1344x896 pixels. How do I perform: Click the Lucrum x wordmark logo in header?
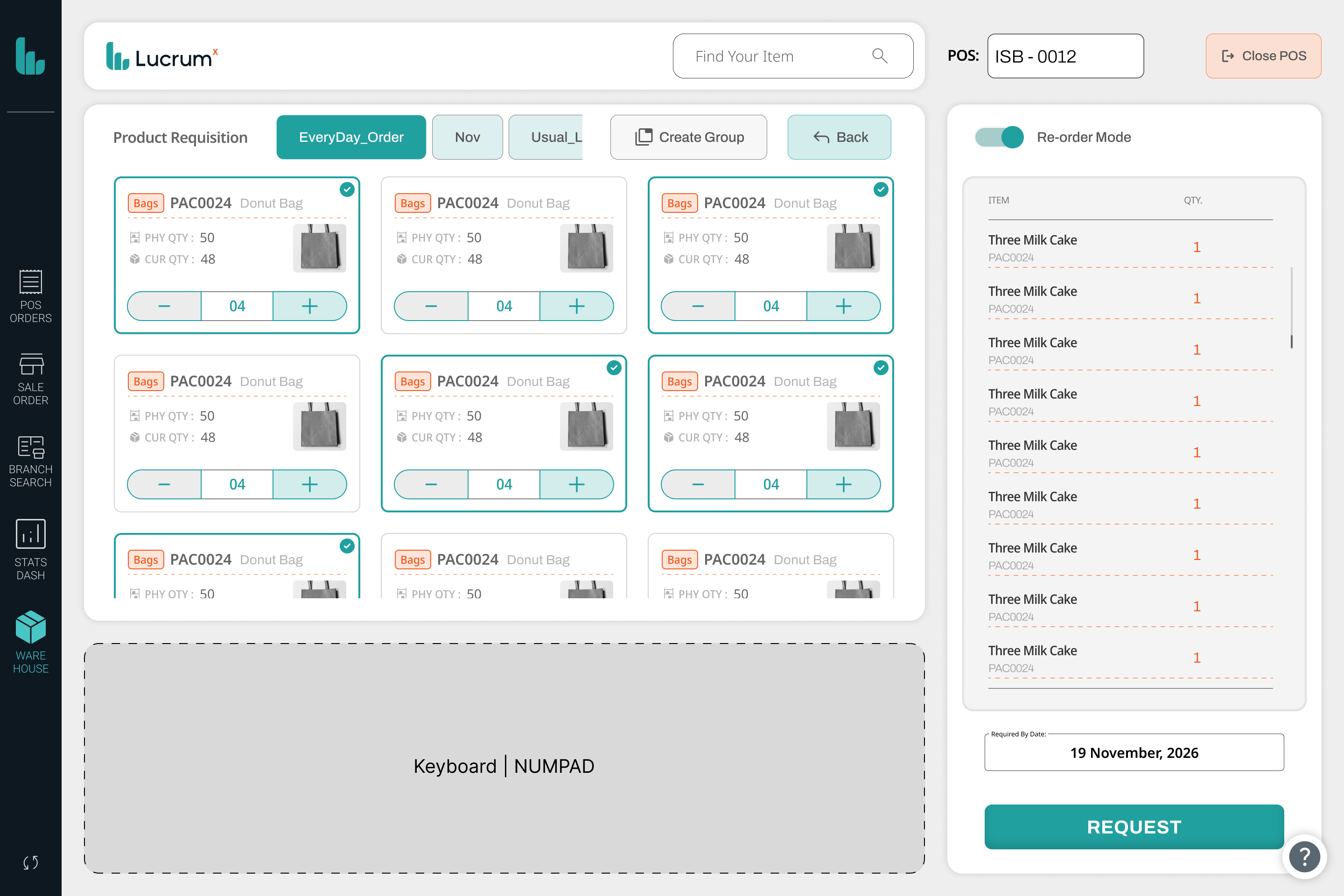(x=162, y=56)
